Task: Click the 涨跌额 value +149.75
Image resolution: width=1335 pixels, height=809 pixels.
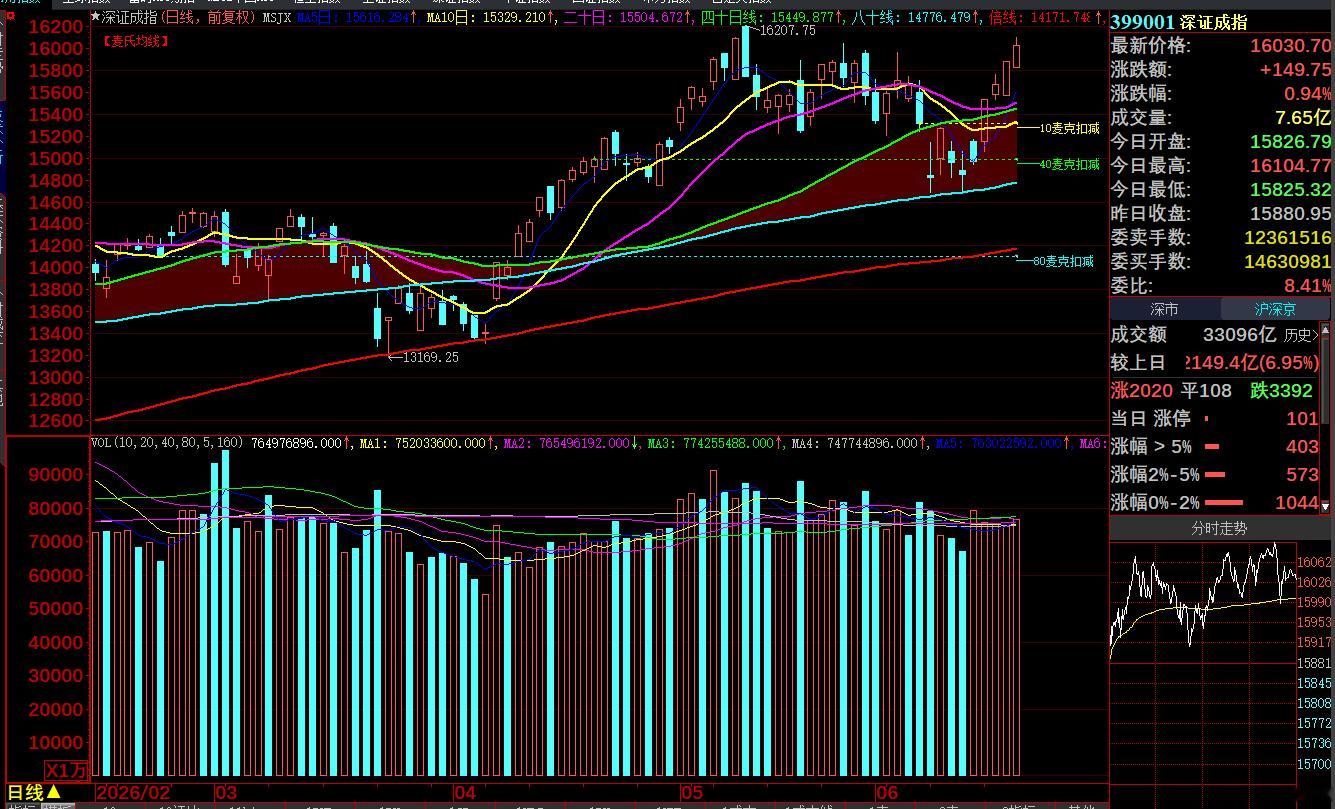Action: (x=1295, y=70)
